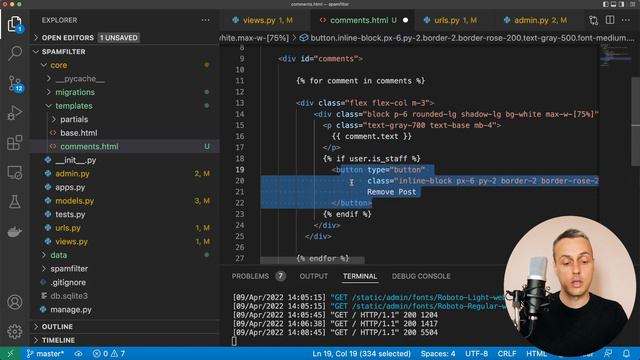The image size is (640, 360).
Task: Click the feedback icon in status bar
Action: pyautogui.click(x=608, y=353)
